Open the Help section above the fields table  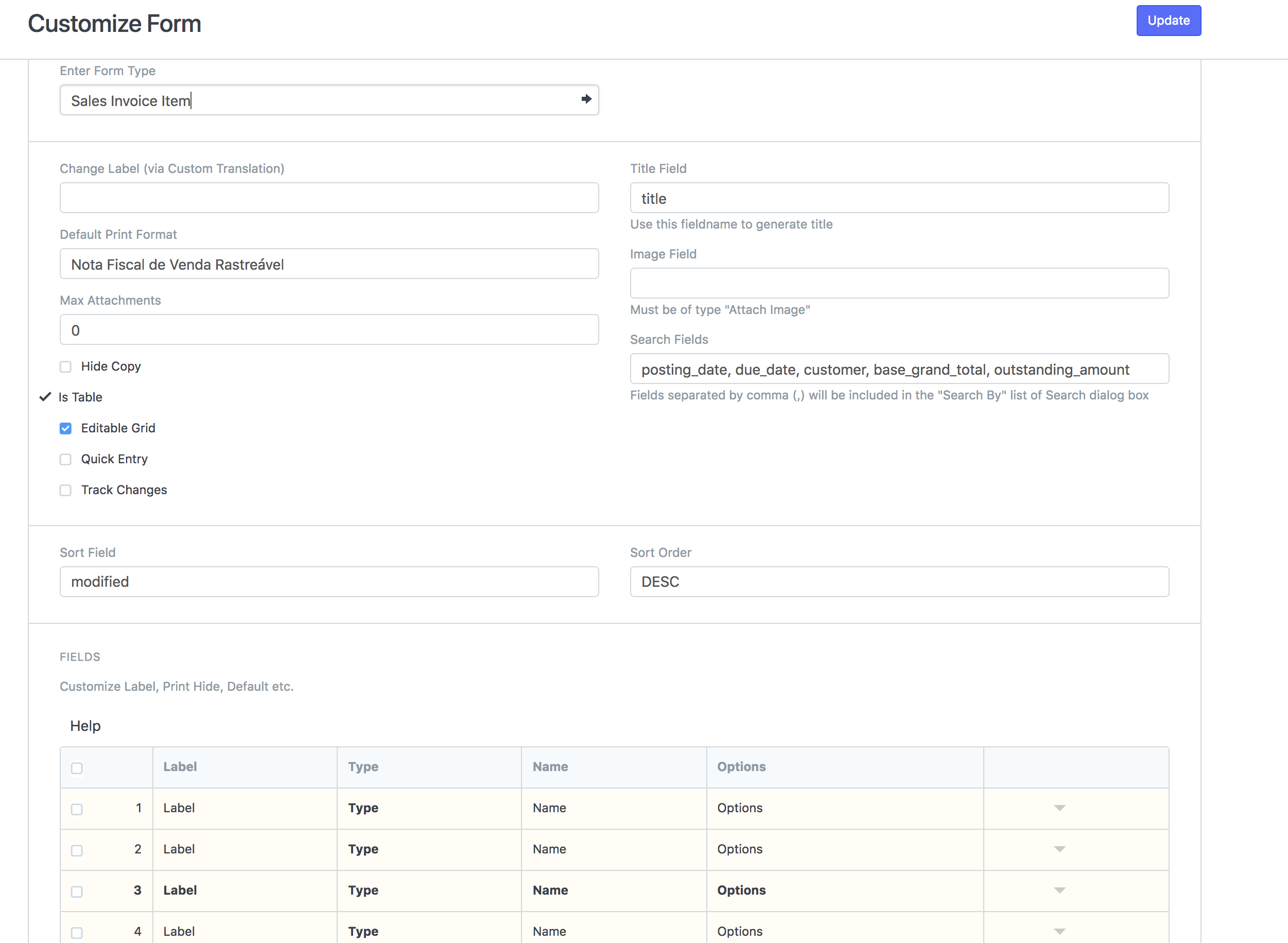point(84,725)
